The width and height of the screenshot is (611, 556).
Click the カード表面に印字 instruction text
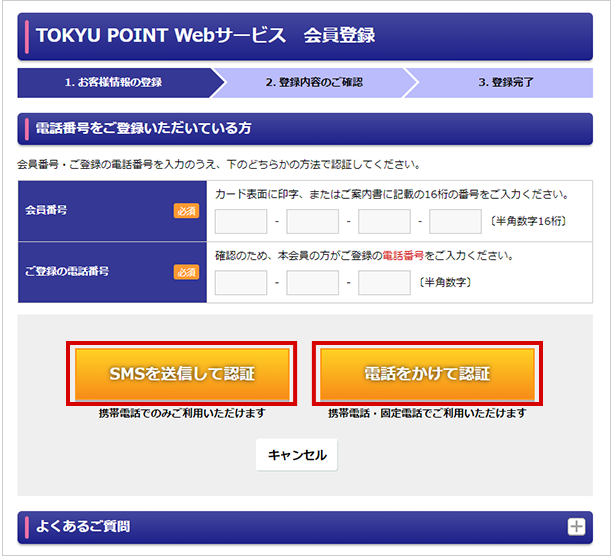tap(392, 194)
